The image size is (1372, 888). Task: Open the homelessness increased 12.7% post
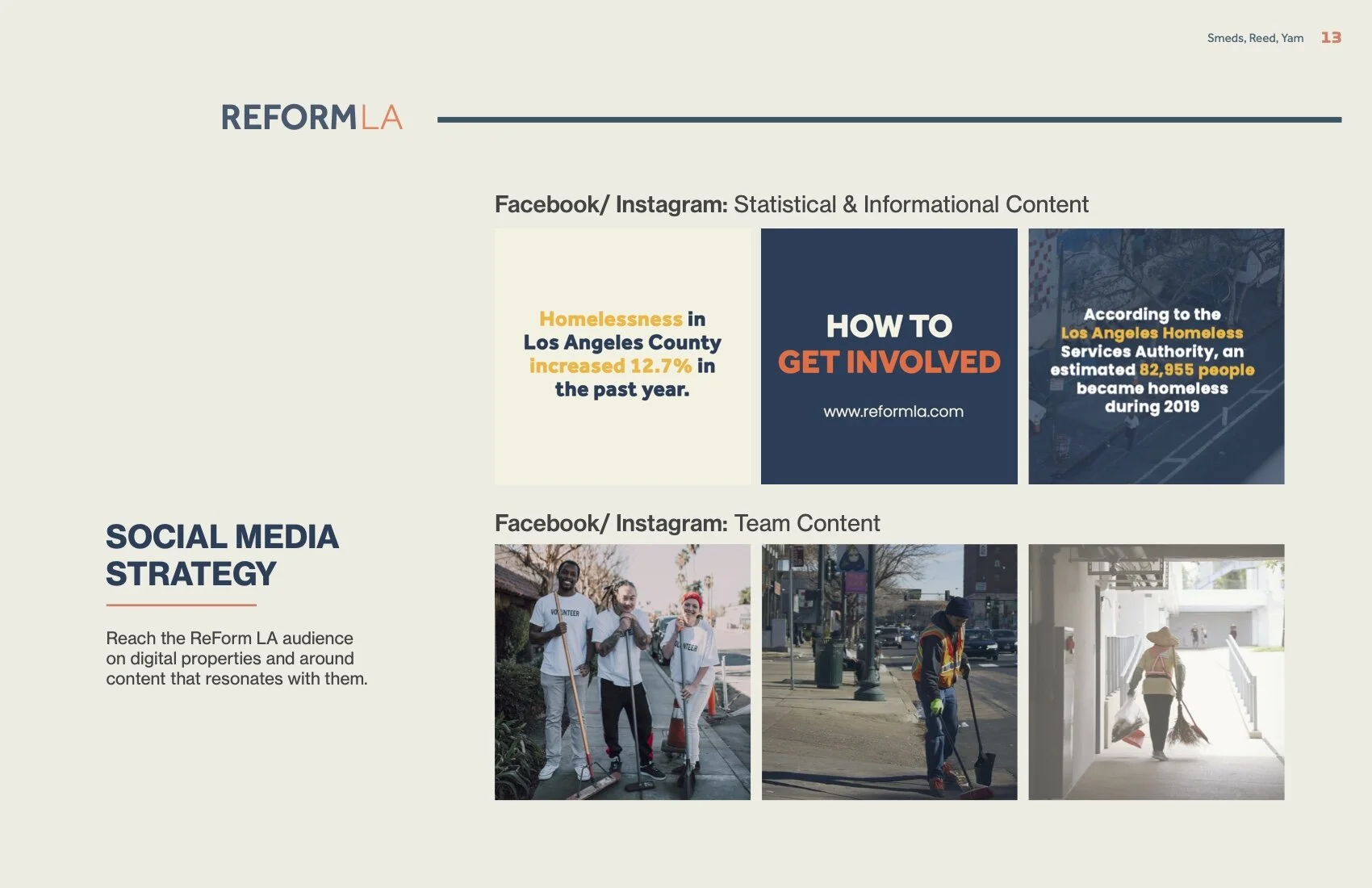(x=622, y=356)
